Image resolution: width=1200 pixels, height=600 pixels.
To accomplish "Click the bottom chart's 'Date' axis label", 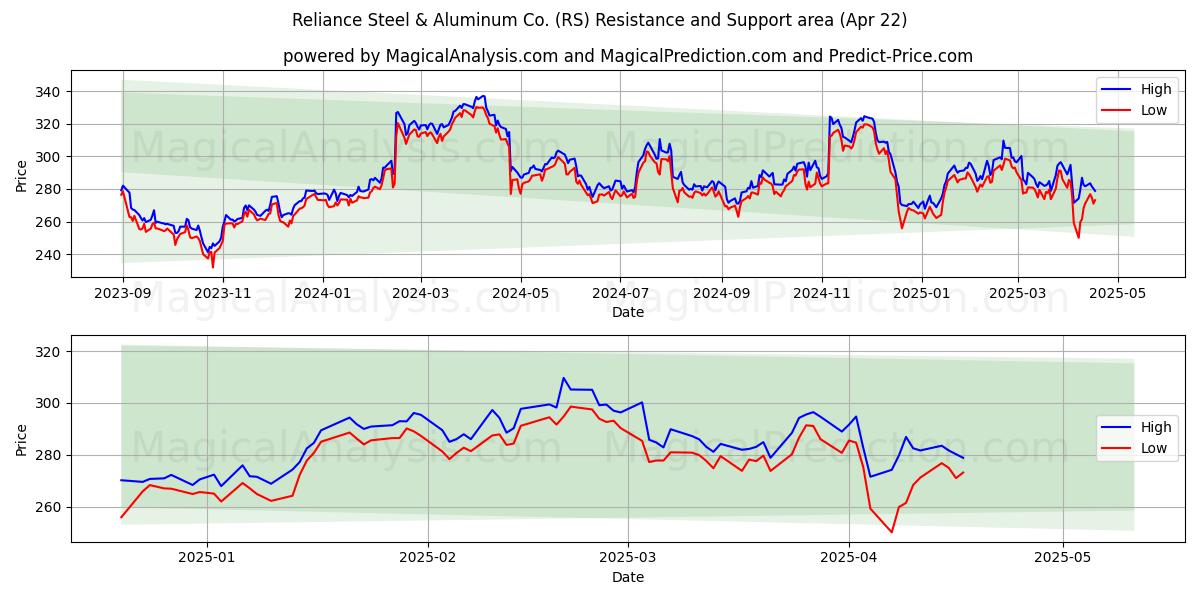I will click(x=628, y=577).
